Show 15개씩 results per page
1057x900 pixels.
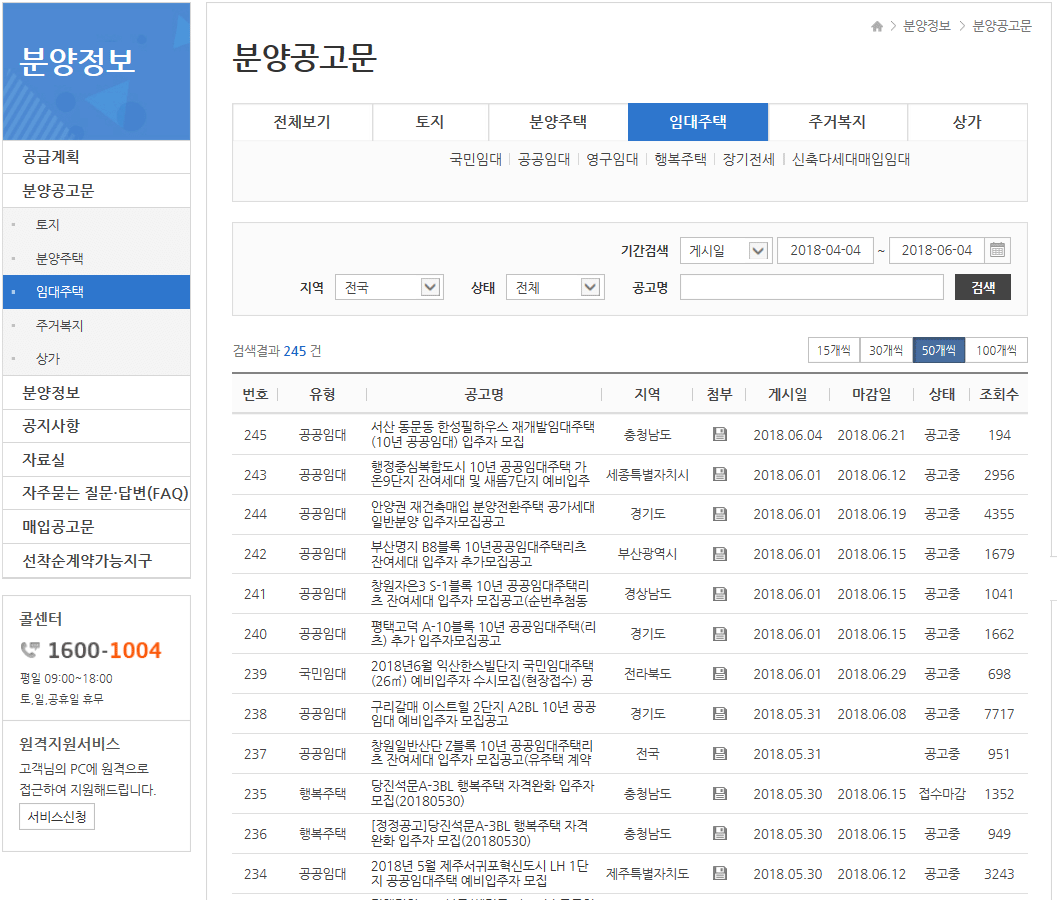[834, 351]
